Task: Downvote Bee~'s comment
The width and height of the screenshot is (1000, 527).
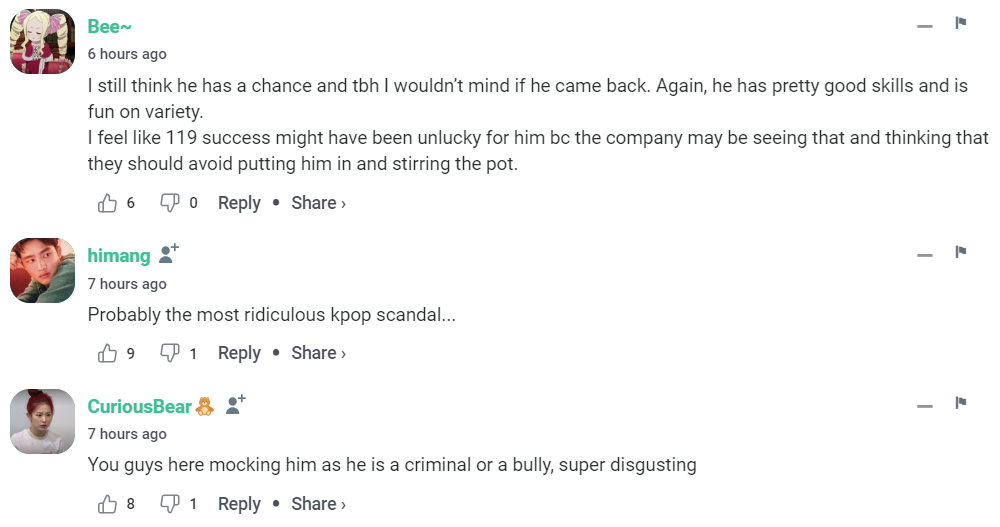Action: pos(170,203)
